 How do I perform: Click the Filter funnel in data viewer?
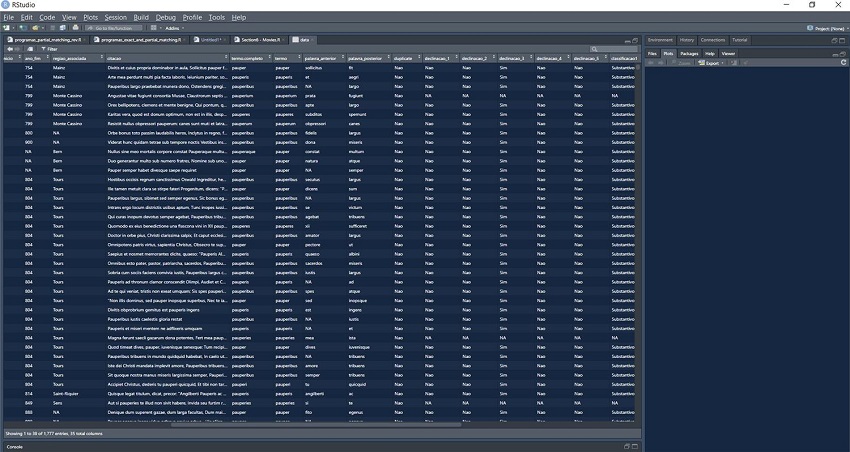pyautogui.click(x=49, y=49)
